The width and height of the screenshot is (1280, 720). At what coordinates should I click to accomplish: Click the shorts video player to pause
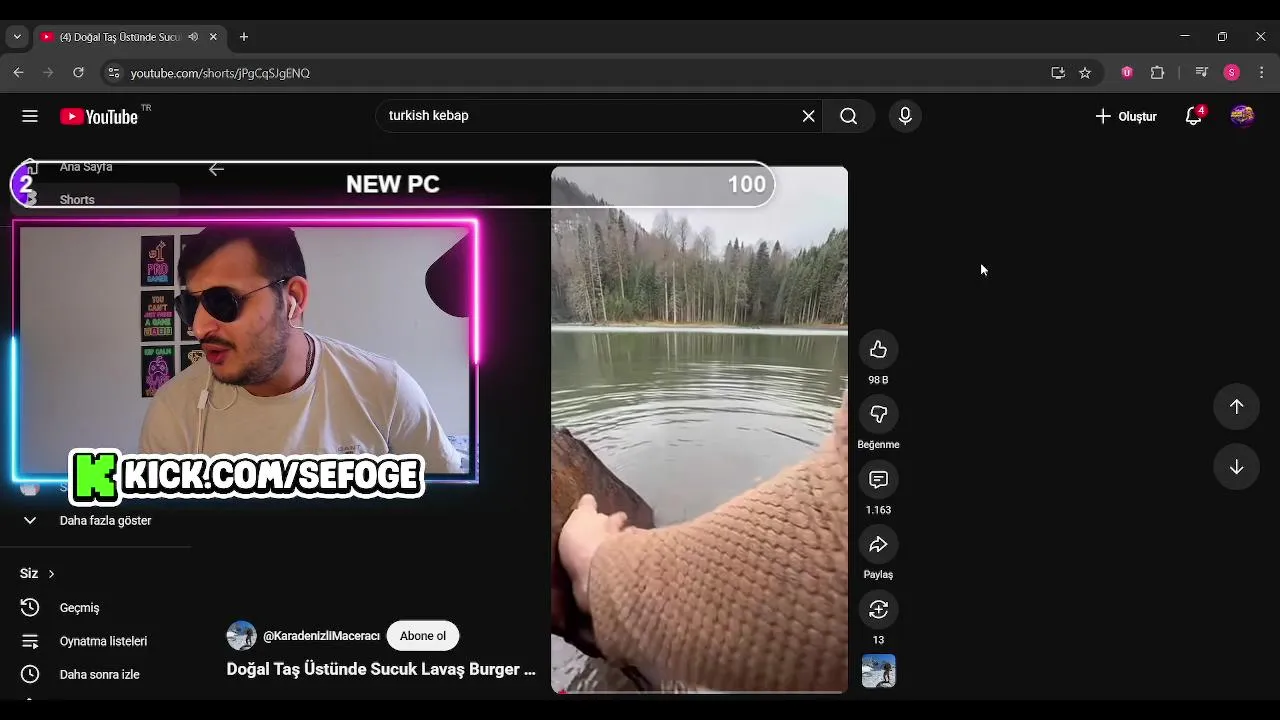[x=699, y=430]
